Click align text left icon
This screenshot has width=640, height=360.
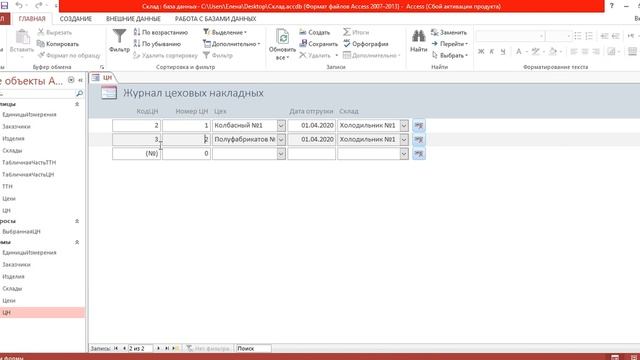coord(574,51)
